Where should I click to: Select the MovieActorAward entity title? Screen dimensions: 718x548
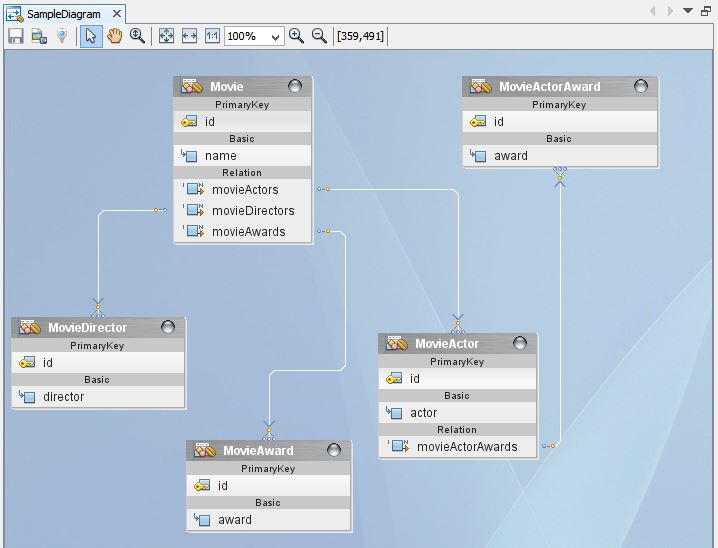click(x=549, y=87)
